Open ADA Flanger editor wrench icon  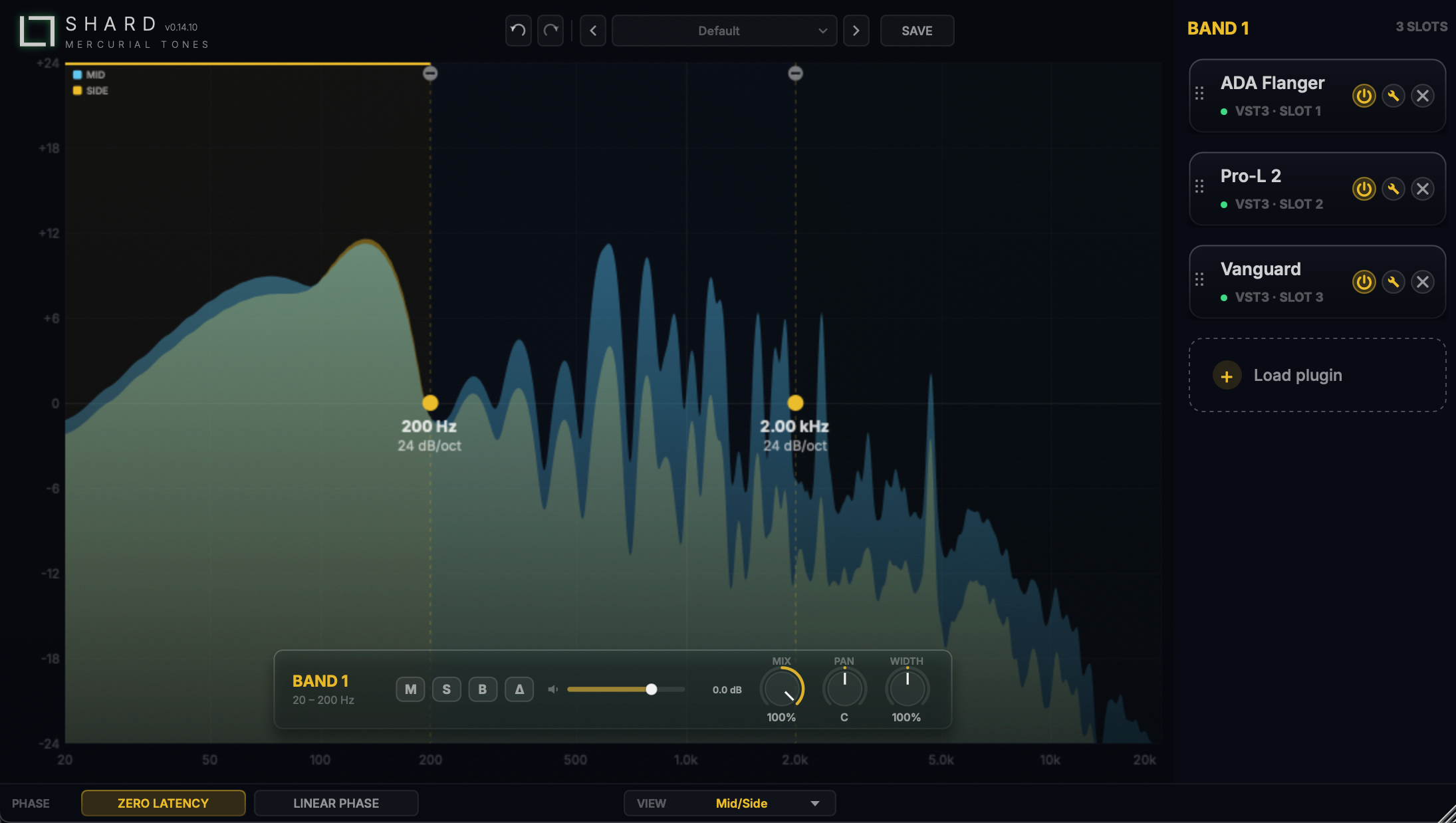click(1393, 96)
